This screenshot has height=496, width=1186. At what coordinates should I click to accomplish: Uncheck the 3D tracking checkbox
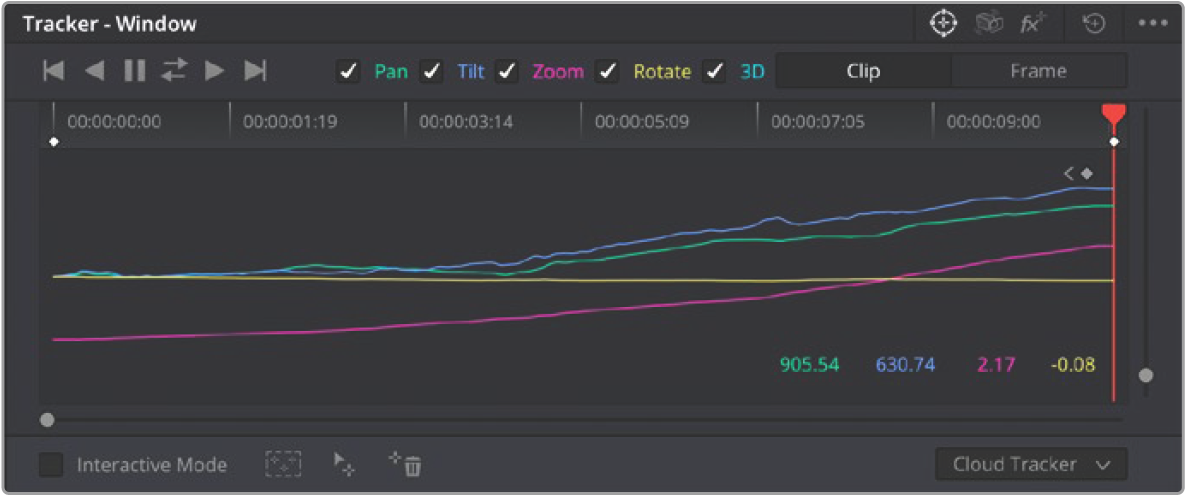coord(714,72)
